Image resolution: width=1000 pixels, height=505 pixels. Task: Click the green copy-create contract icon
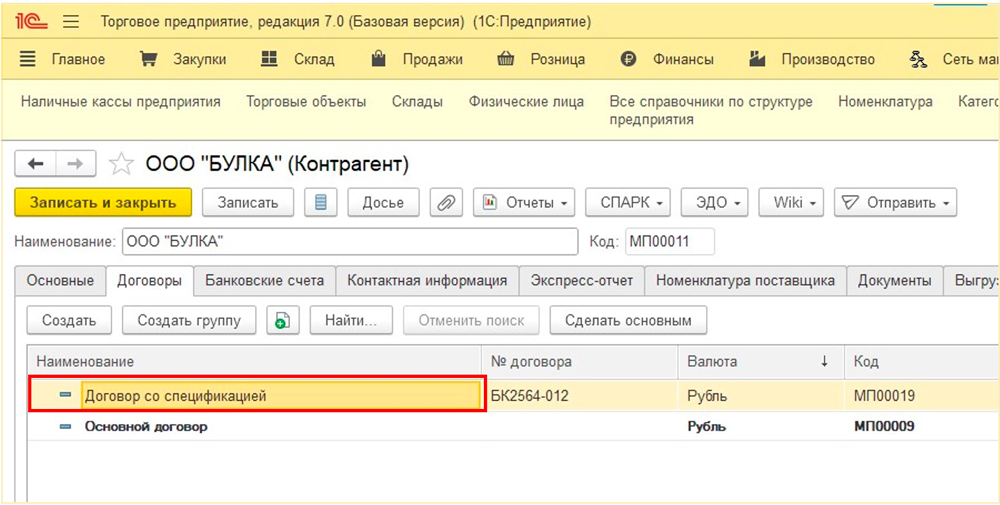pos(283,321)
